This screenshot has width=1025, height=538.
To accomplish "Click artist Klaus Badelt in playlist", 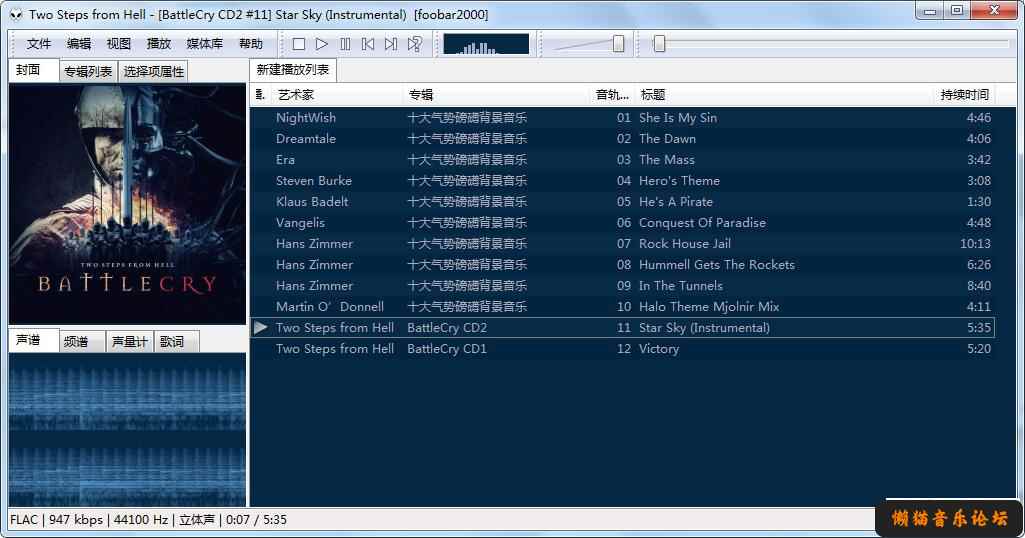I will pos(312,201).
